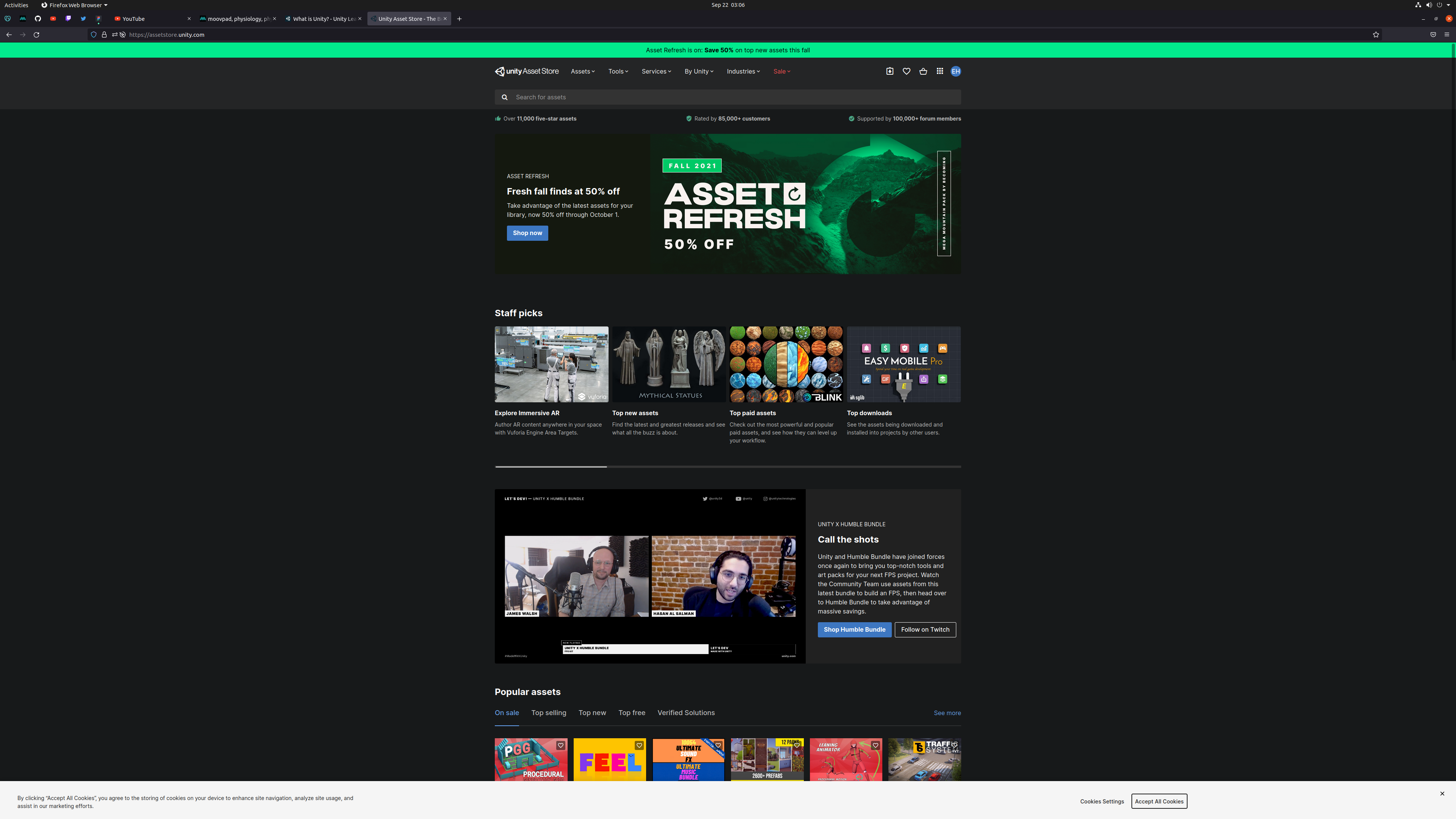The width and height of the screenshot is (1456, 819).
Task: Open the shopping cart basket
Action: pos(923,71)
